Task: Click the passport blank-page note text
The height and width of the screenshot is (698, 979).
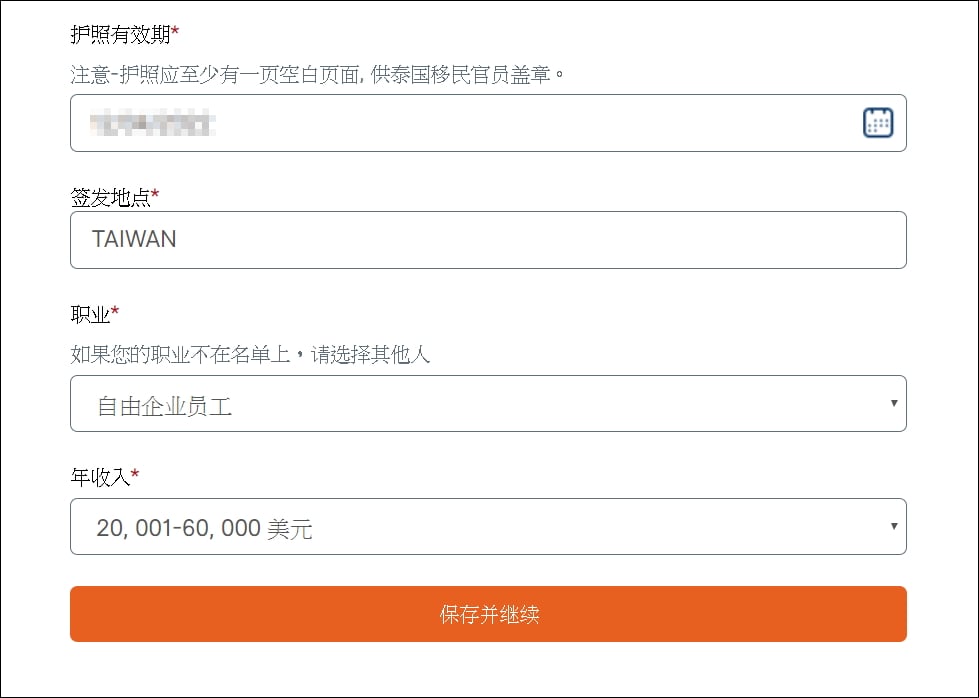Action: point(317,75)
